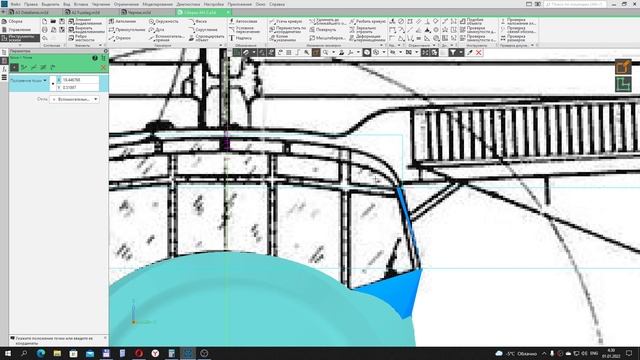Click the orange orientation cube icon

(x=623, y=67)
